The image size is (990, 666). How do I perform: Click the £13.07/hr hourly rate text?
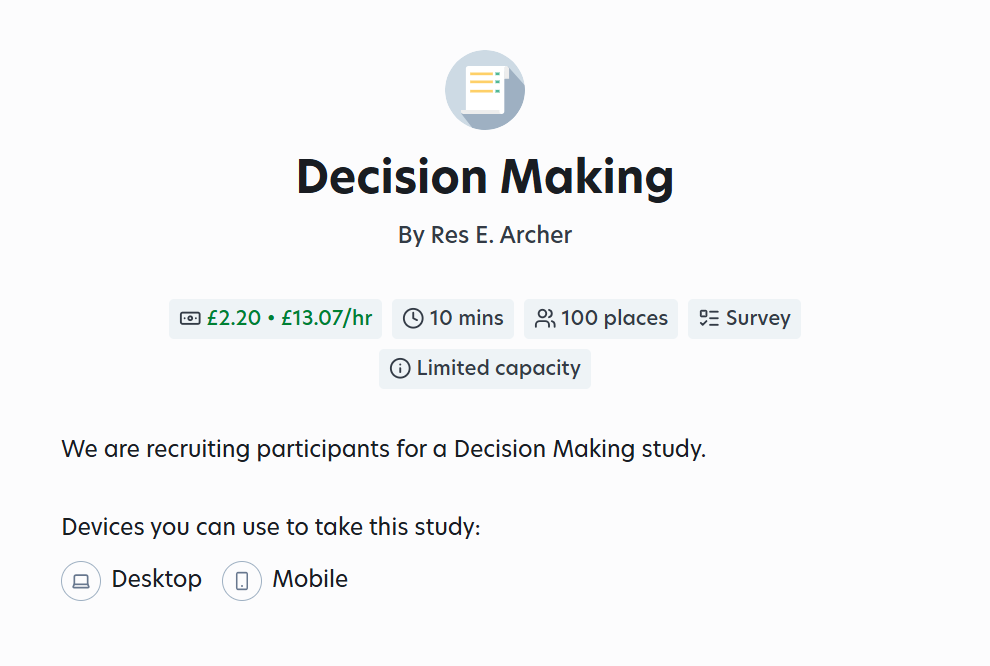point(326,318)
